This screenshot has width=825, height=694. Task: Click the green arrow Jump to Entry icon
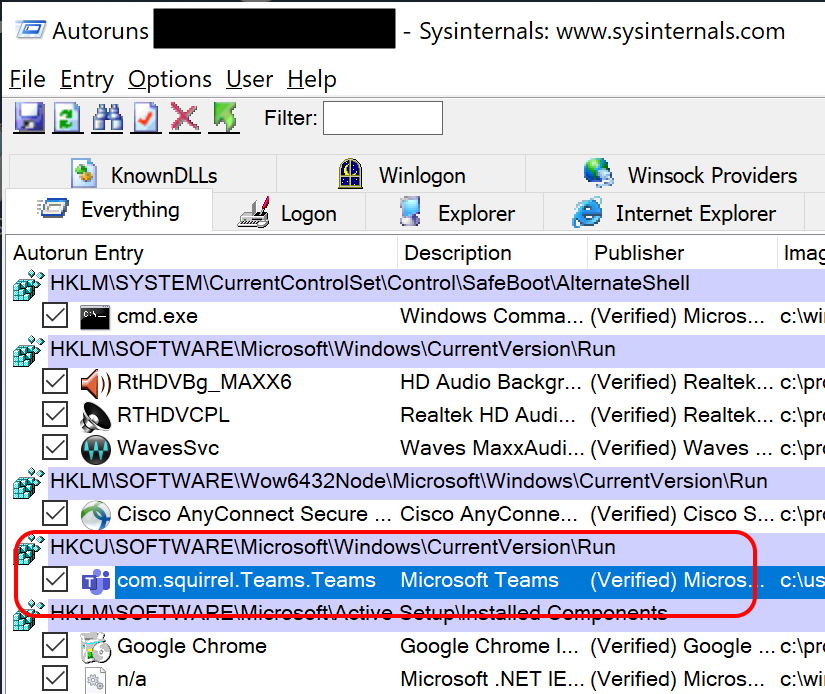tap(225, 117)
